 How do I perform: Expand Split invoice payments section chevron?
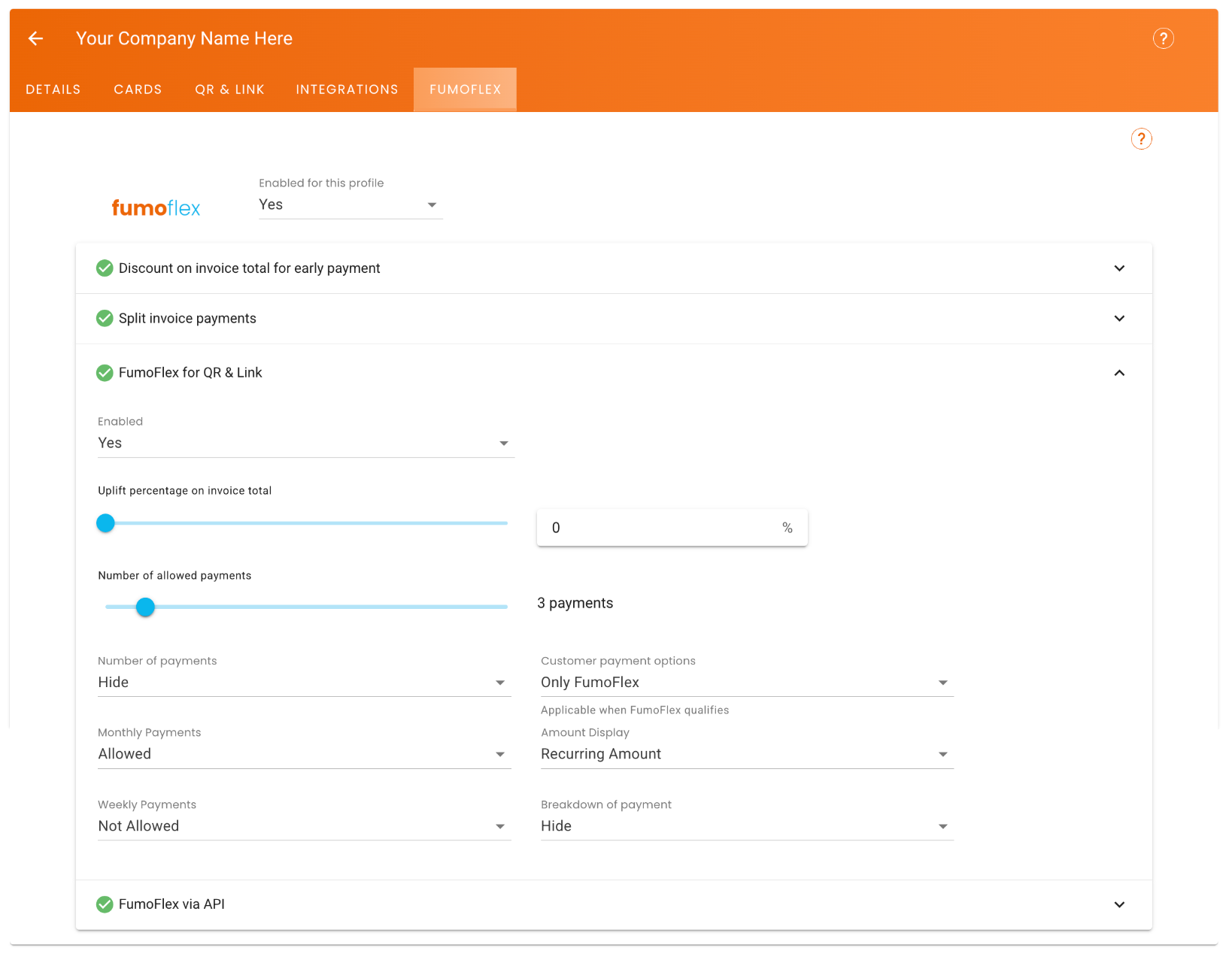coord(1119,319)
